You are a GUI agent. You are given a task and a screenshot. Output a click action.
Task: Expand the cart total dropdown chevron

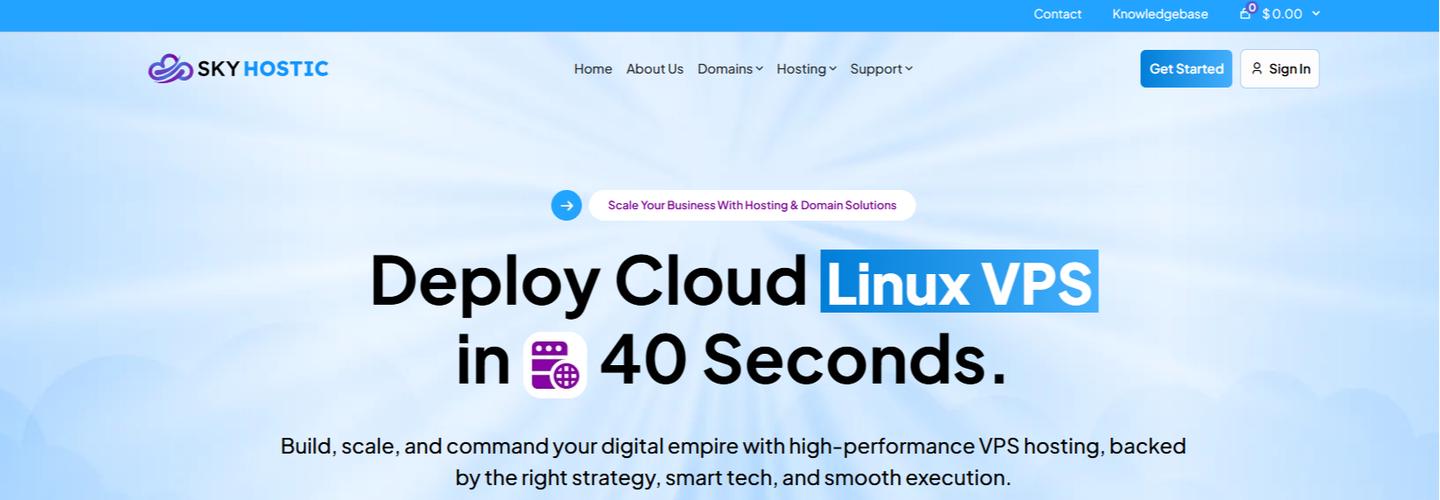1316,13
